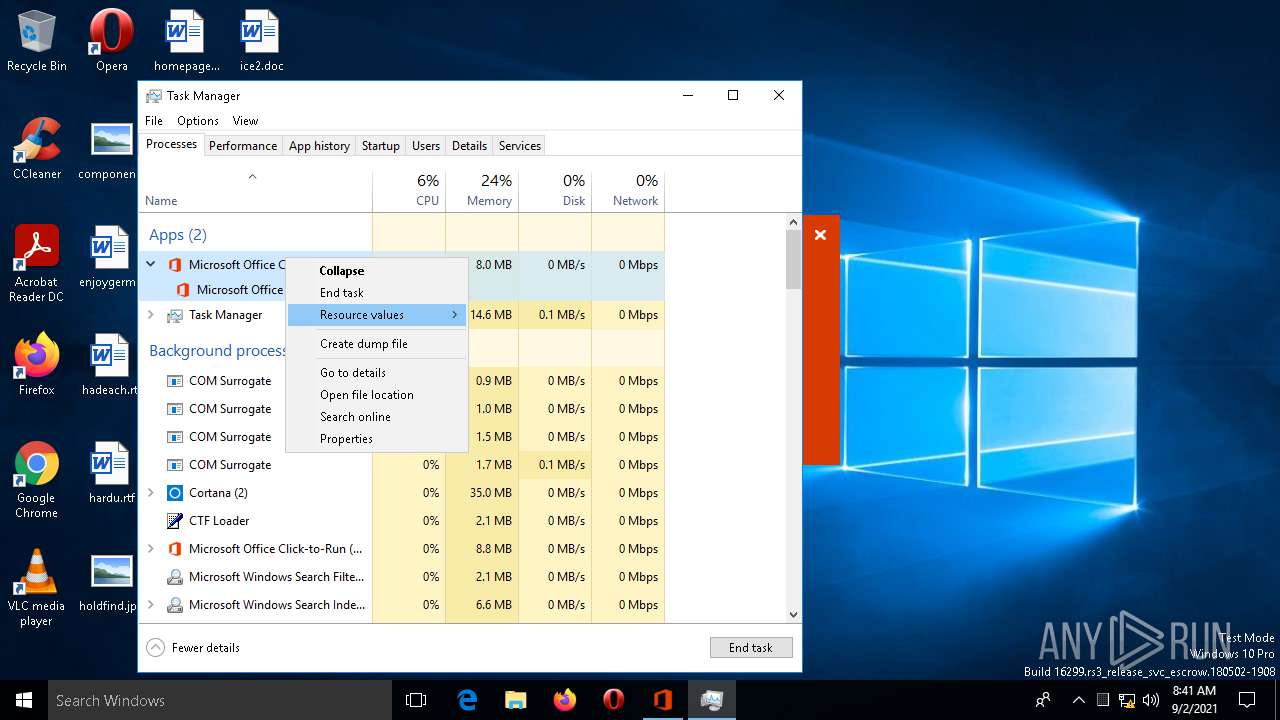The width and height of the screenshot is (1280, 720).
Task: Click the Search Windows taskbar box
Action: pos(220,700)
